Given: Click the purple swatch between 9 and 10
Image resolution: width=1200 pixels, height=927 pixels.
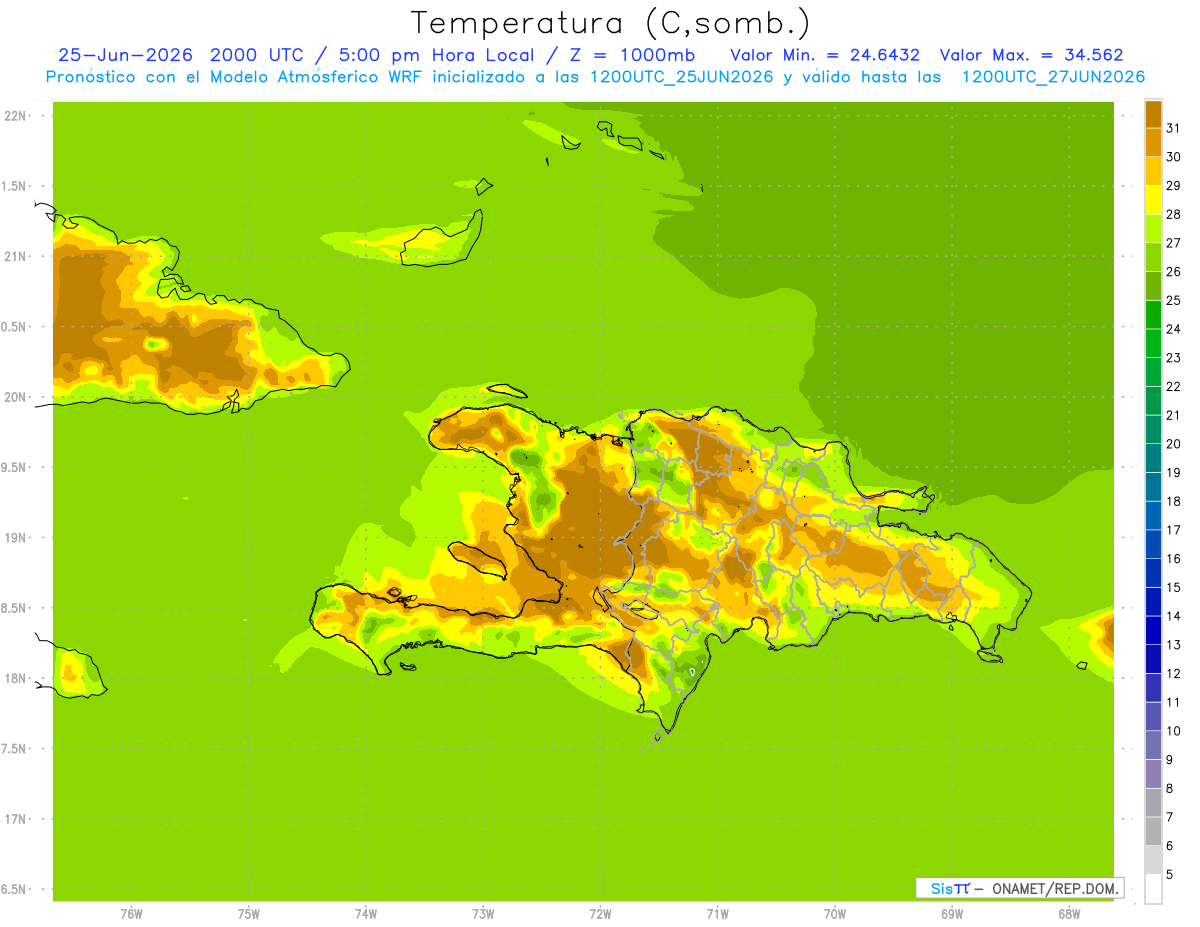Looking at the screenshot, I should point(1153,745).
